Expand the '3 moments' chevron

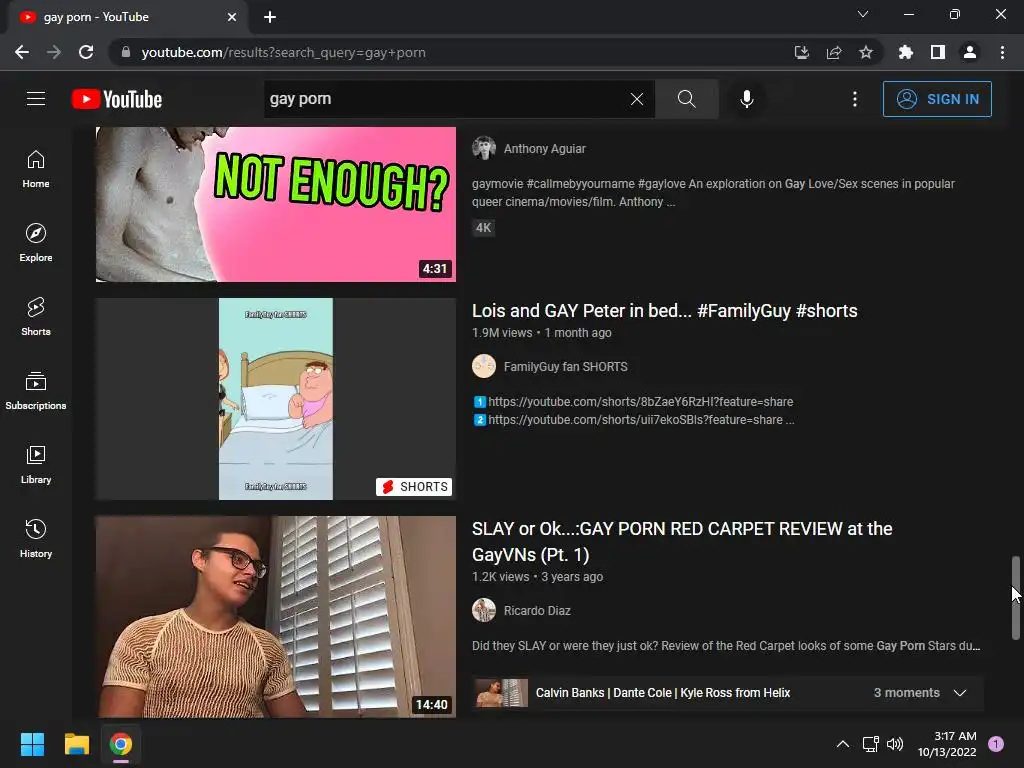[x=960, y=693]
